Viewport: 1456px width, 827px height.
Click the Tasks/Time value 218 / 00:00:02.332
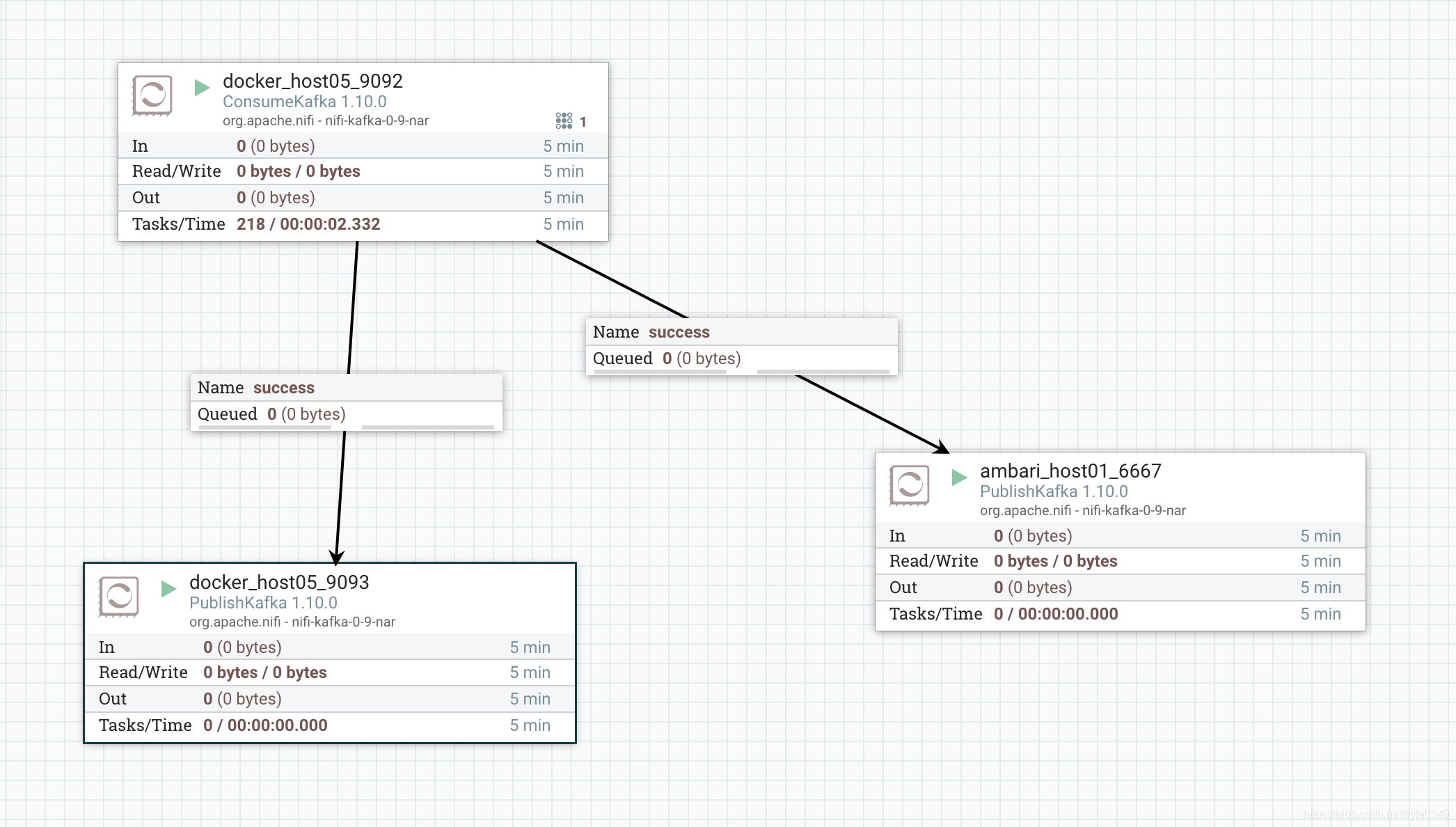pyautogui.click(x=308, y=224)
